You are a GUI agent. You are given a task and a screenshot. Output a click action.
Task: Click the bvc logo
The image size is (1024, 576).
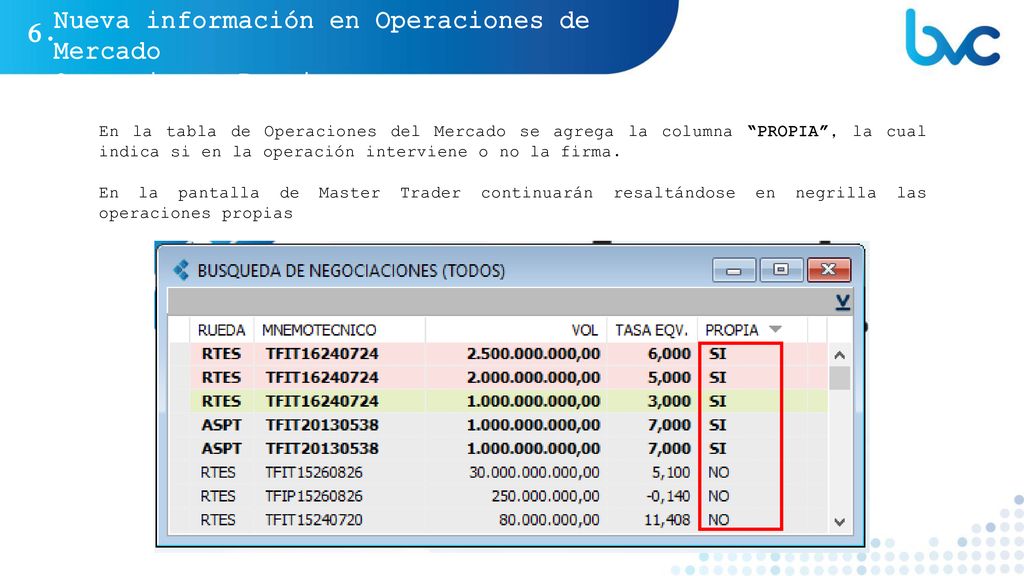click(952, 37)
